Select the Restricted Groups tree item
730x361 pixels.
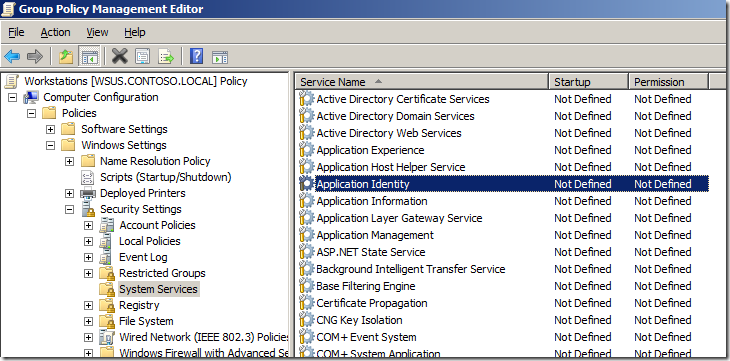coord(162,273)
